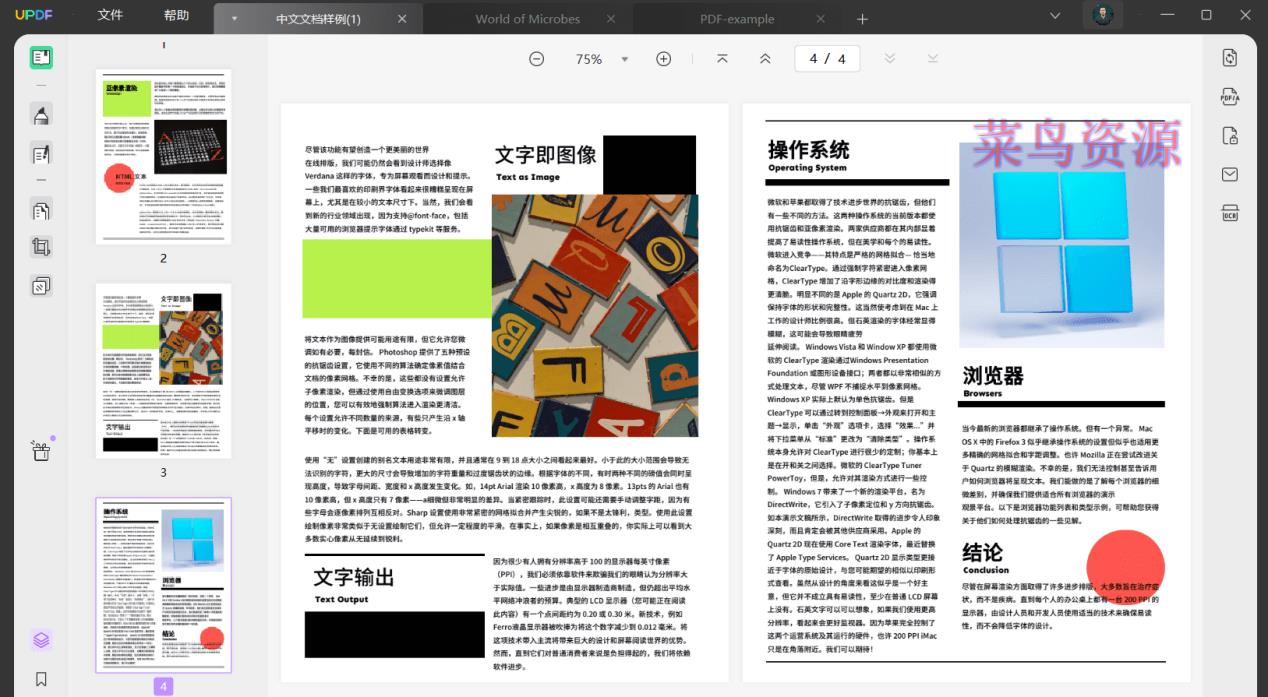The width and height of the screenshot is (1268, 697).
Task: Click the page number input field
Action: coord(827,58)
